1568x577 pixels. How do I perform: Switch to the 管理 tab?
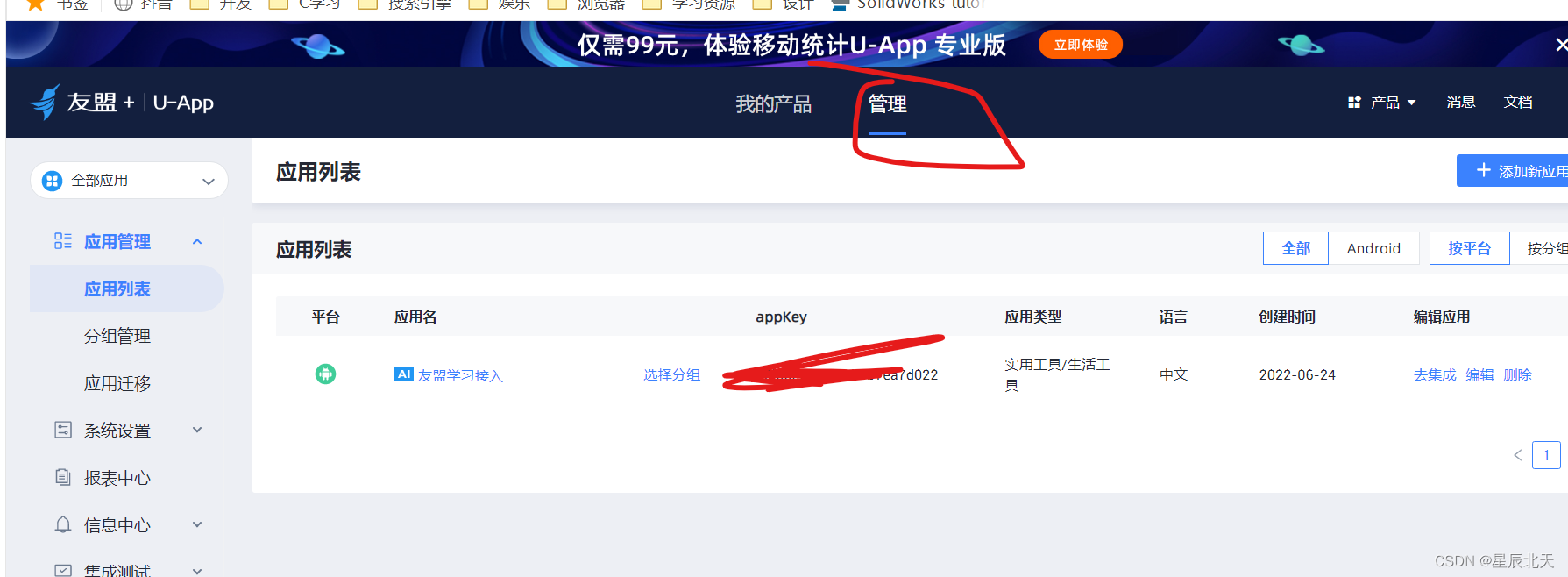point(887,104)
